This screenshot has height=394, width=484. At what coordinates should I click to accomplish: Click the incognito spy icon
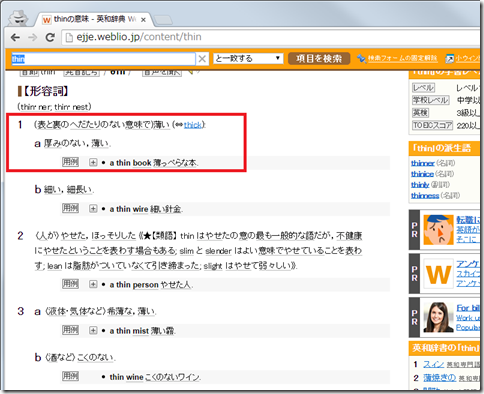tap(17, 19)
